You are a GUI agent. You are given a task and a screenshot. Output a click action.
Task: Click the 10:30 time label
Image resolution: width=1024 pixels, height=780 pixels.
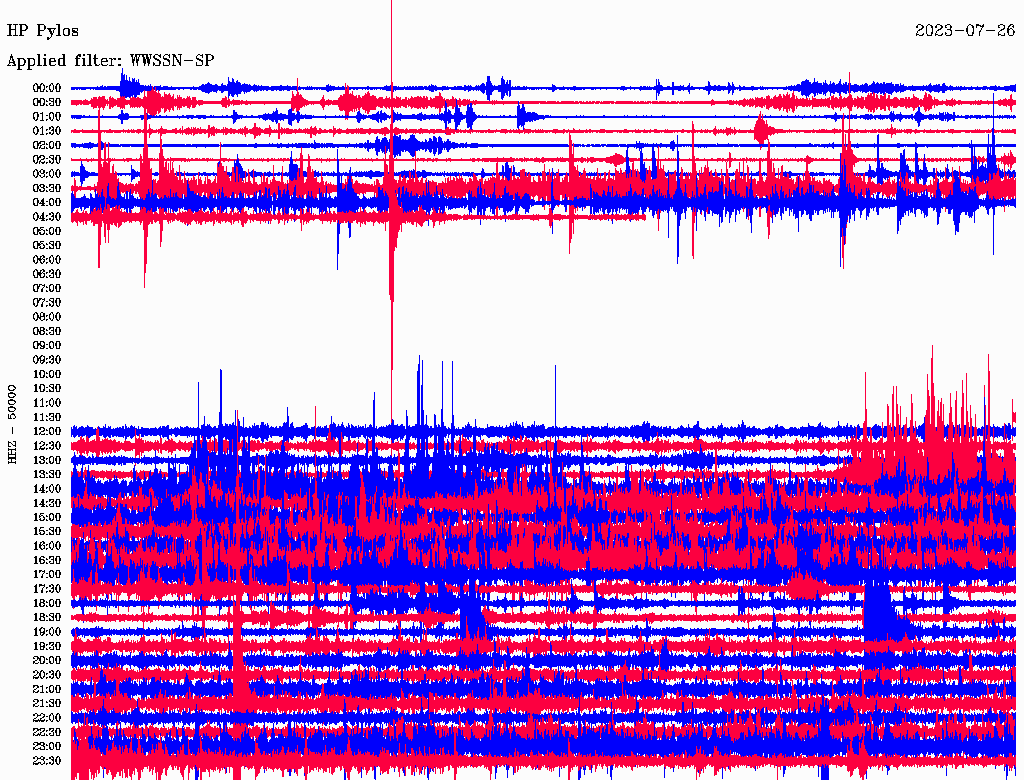47,388
